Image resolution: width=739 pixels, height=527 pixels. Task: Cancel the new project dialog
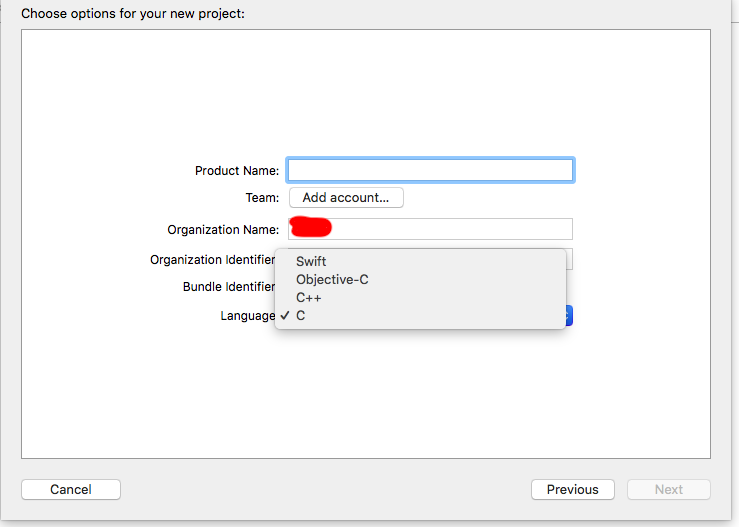tap(71, 489)
